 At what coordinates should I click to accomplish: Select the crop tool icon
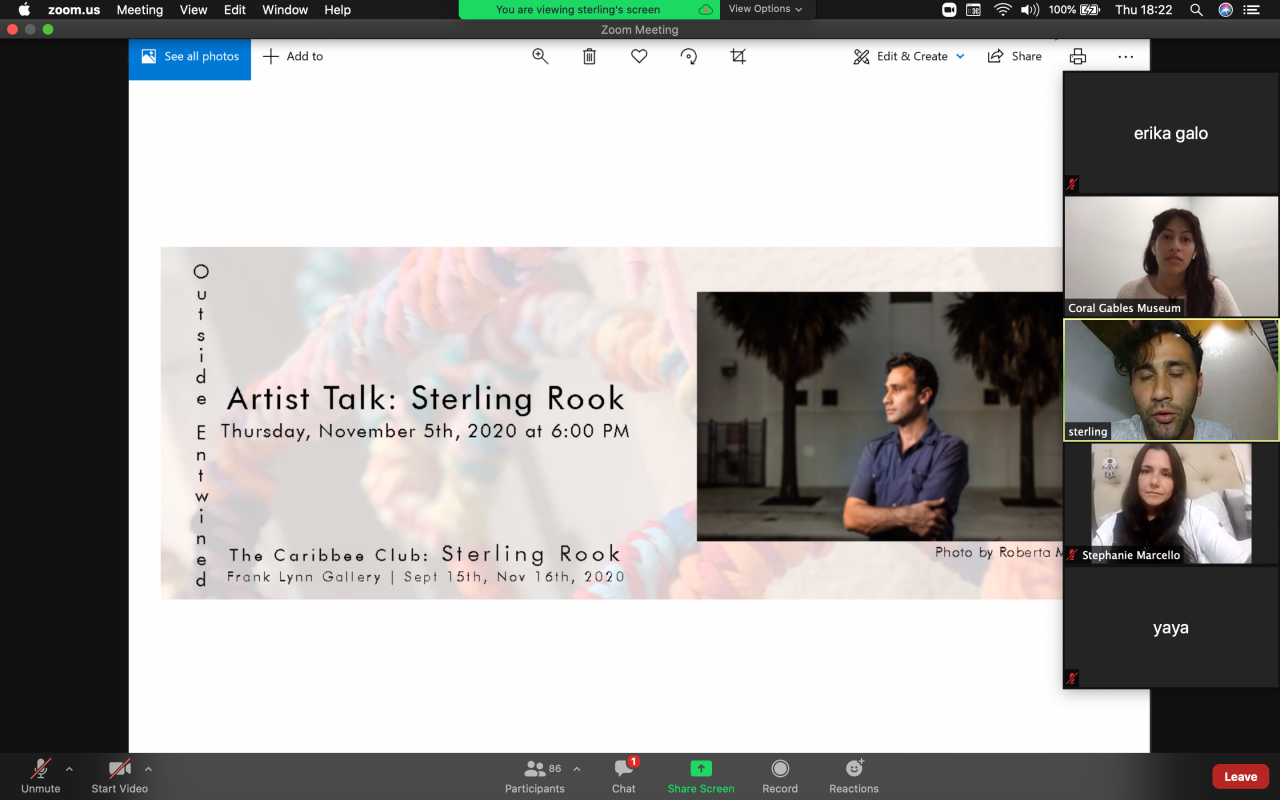coord(738,57)
